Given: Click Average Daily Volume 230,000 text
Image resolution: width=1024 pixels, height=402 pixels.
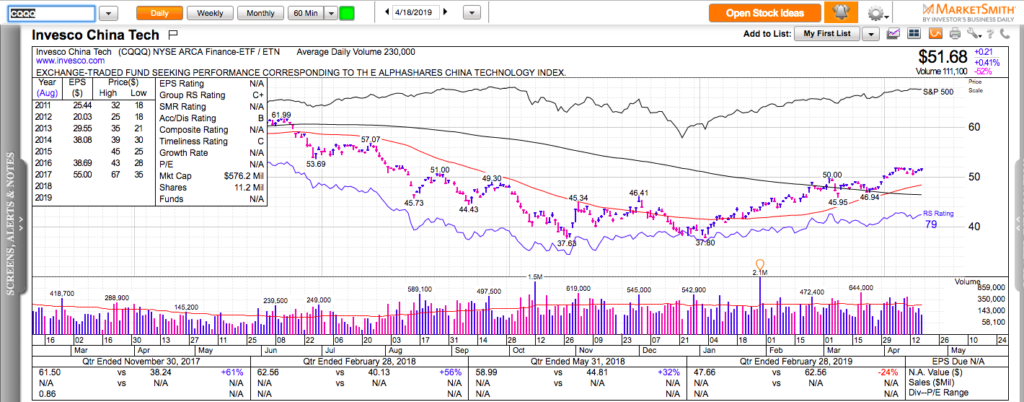Looking at the screenshot, I should 355,52.
